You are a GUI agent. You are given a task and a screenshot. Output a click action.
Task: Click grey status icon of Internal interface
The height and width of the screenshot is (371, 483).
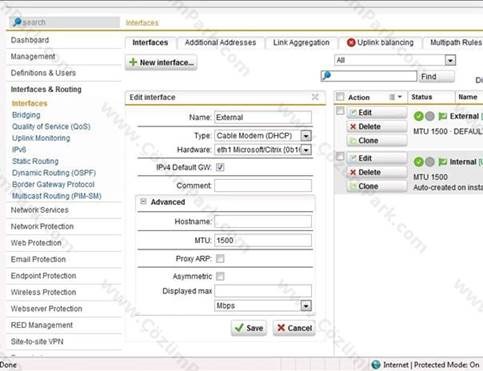tap(430, 162)
